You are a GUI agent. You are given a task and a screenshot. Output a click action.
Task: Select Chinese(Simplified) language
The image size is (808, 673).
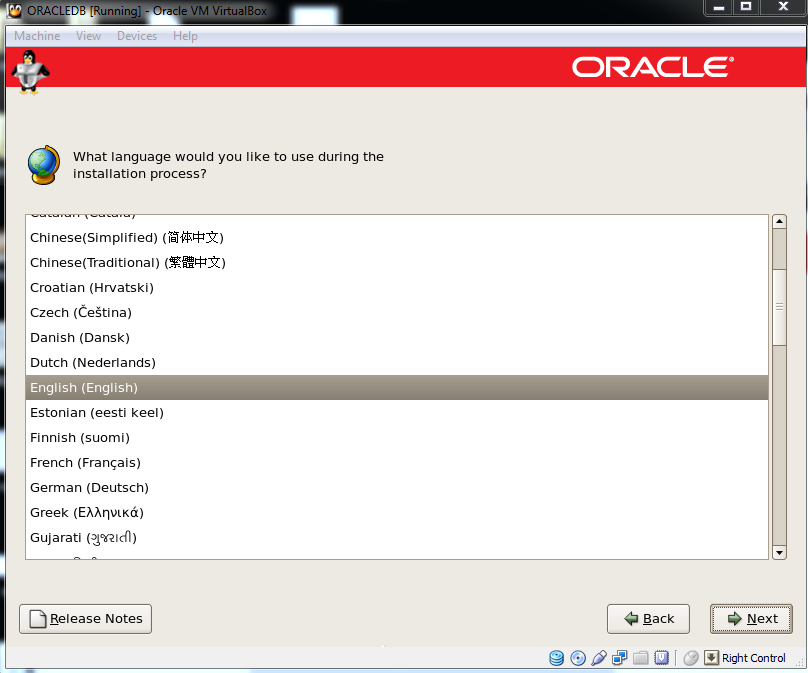coord(397,238)
